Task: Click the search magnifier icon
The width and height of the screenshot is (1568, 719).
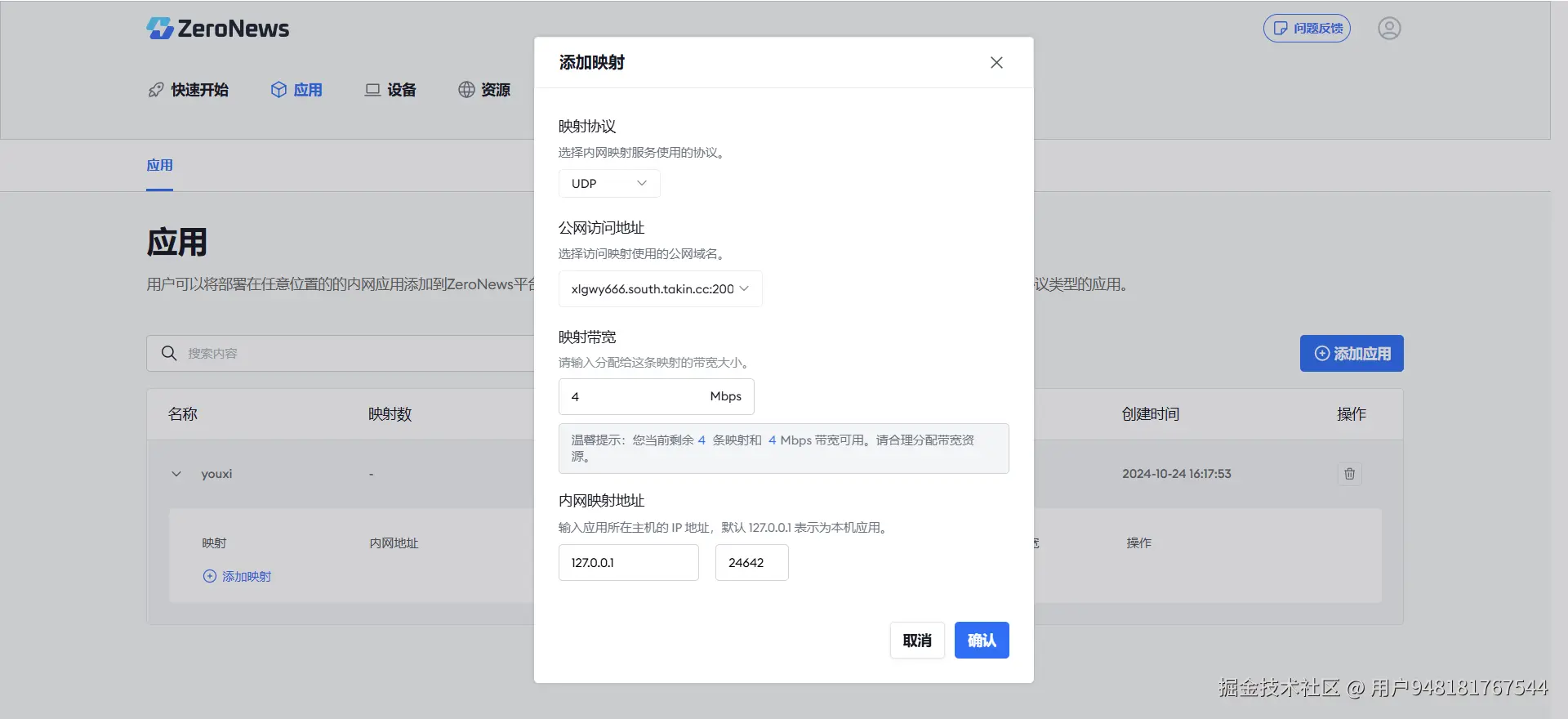Action: tap(169, 353)
